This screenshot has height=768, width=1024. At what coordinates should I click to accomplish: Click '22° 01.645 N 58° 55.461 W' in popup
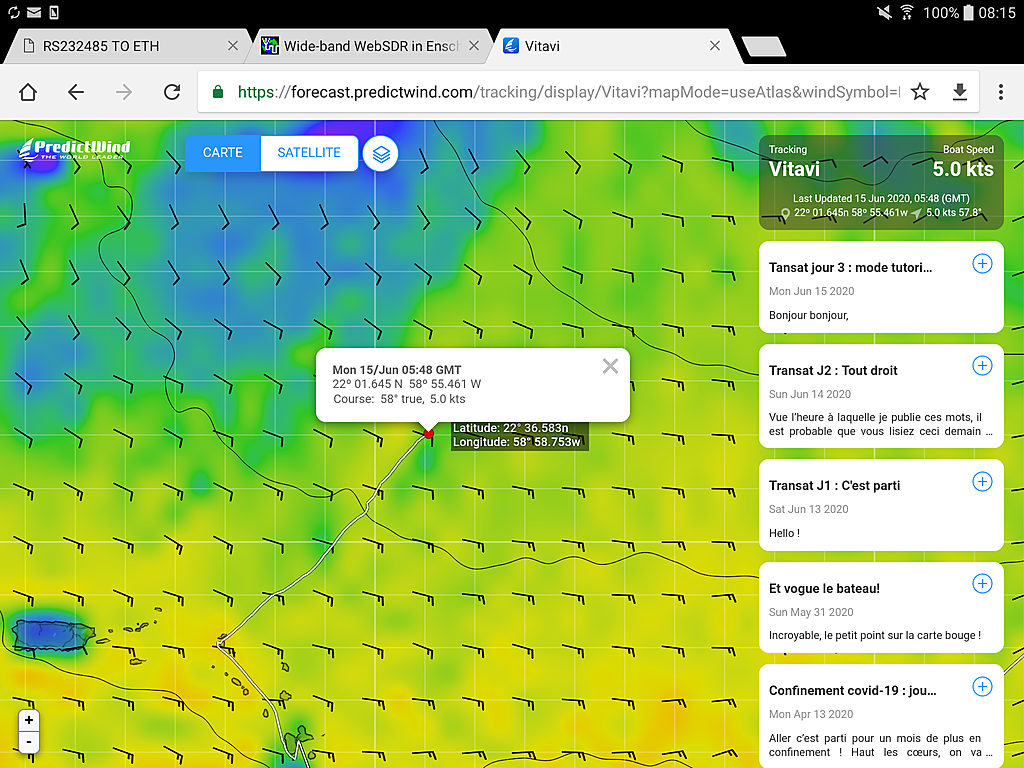406,384
